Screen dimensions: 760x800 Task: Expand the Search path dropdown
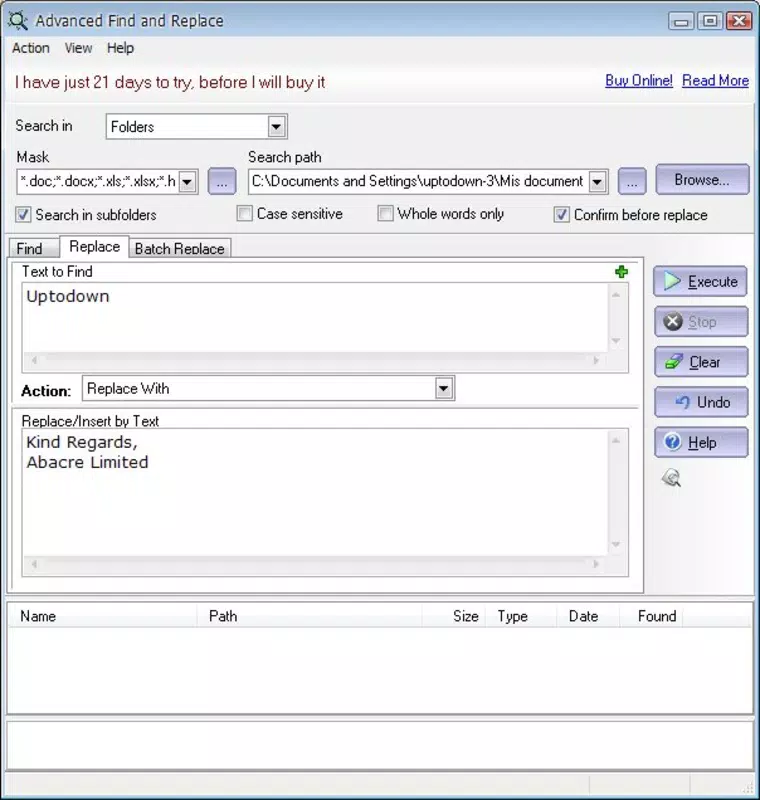[597, 182]
